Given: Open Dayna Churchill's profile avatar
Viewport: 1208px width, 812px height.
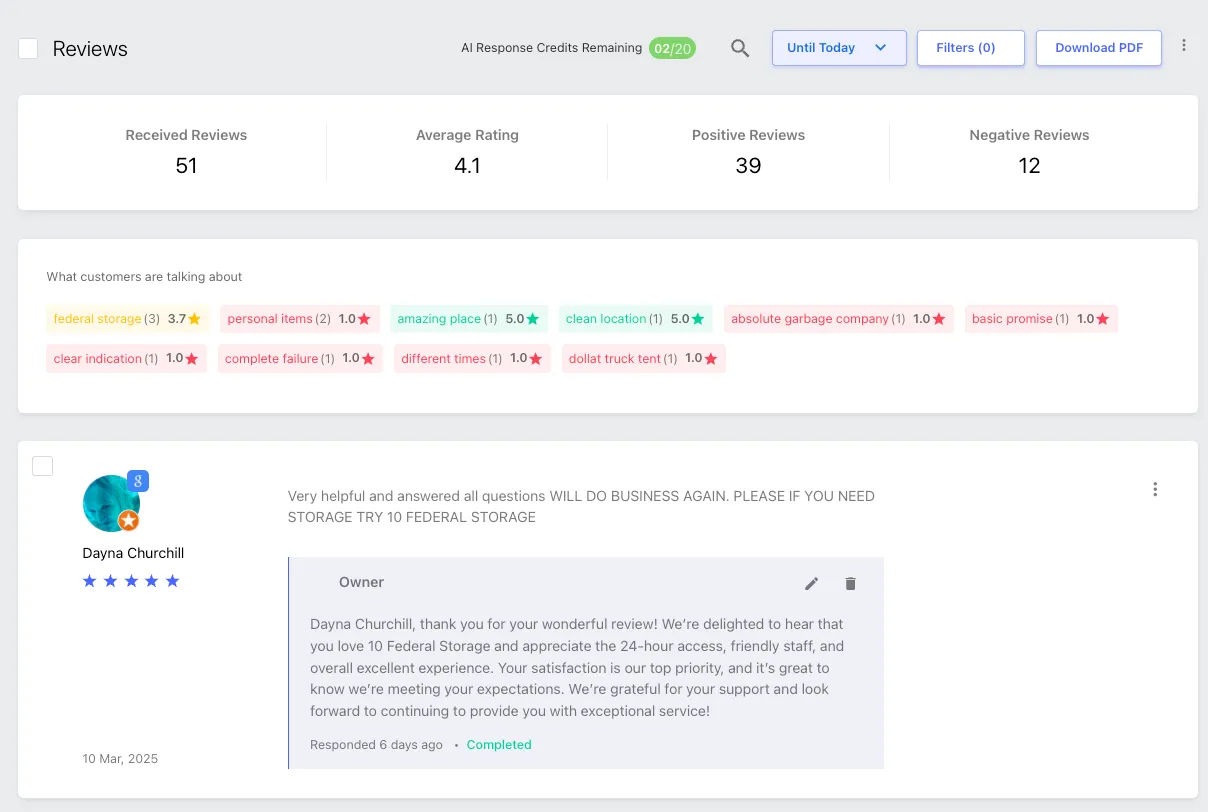Looking at the screenshot, I should [111, 503].
